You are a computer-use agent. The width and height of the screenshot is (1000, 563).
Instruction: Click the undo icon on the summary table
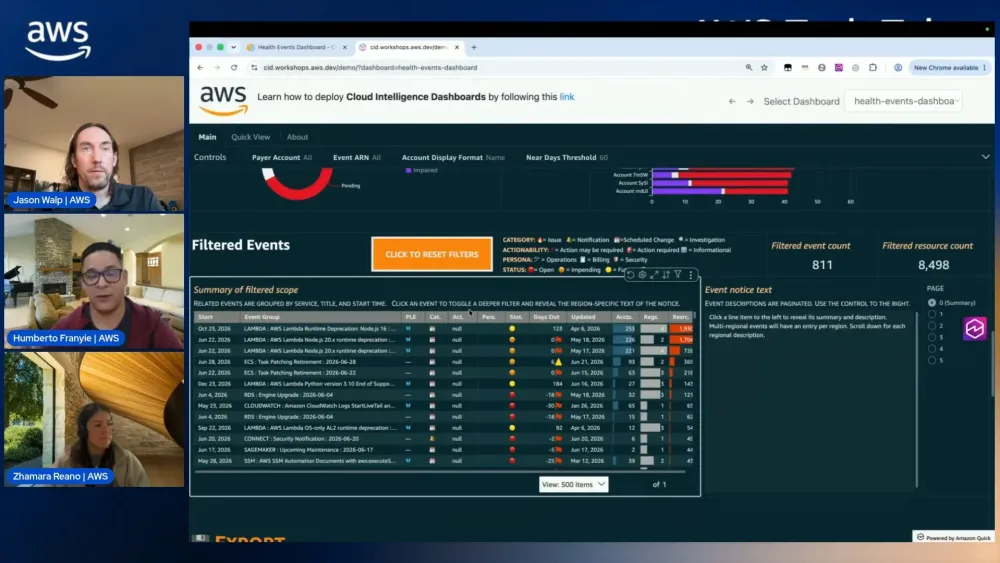[630, 275]
